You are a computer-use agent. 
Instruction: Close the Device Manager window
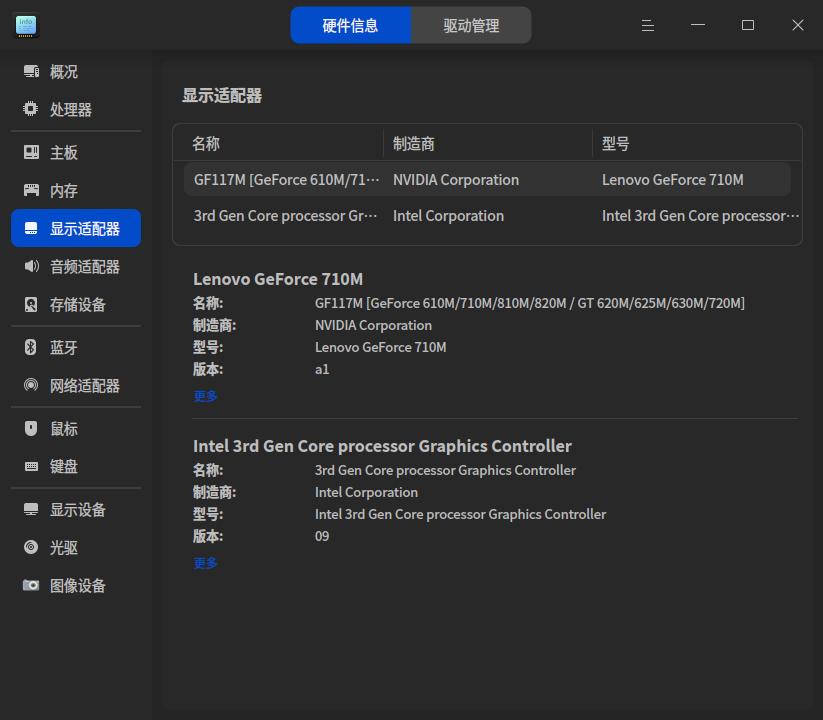pyautogui.click(x=797, y=25)
